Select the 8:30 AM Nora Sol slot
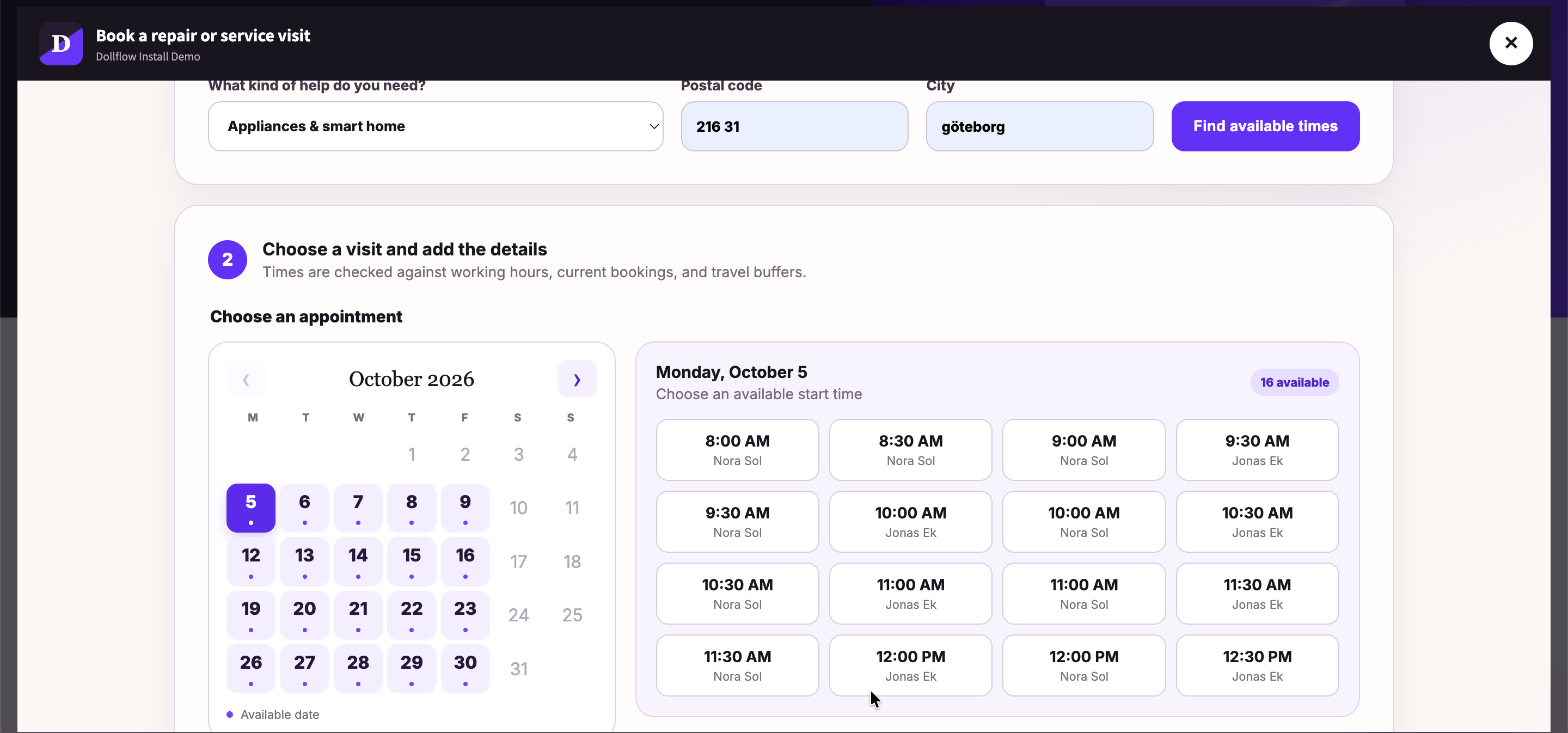The width and height of the screenshot is (1568, 733). [x=911, y=449]
